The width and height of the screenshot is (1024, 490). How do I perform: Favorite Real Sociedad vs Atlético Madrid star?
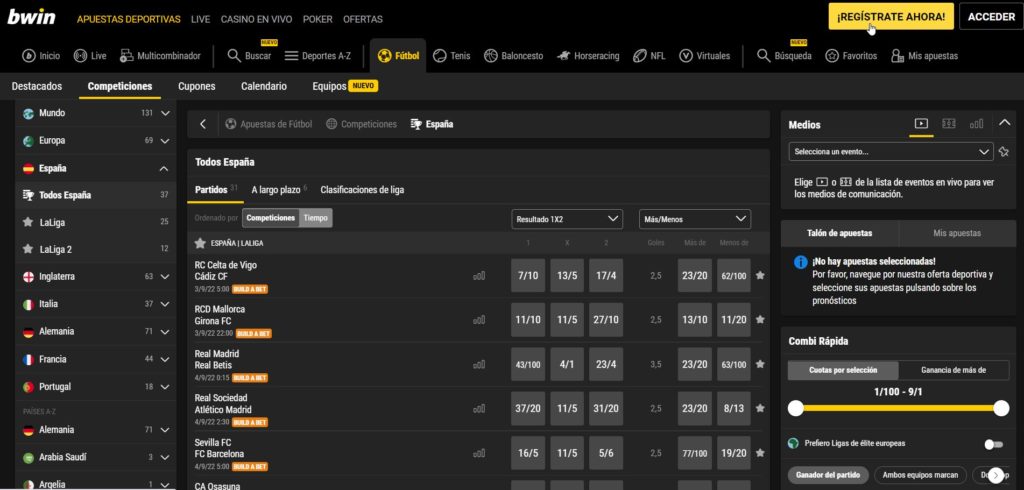760,408
